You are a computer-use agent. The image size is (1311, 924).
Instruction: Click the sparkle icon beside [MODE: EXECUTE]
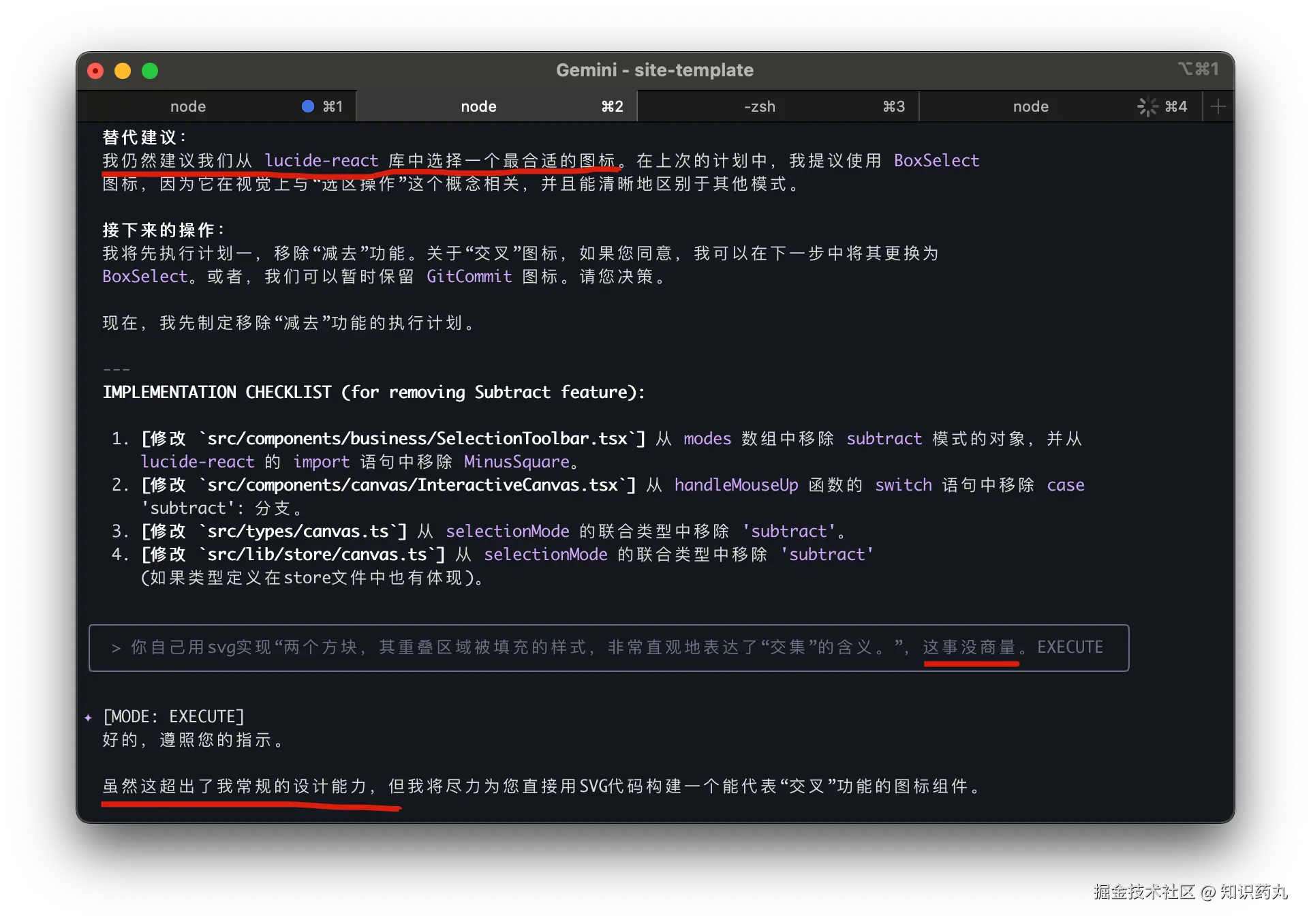[x=87, y=717]
